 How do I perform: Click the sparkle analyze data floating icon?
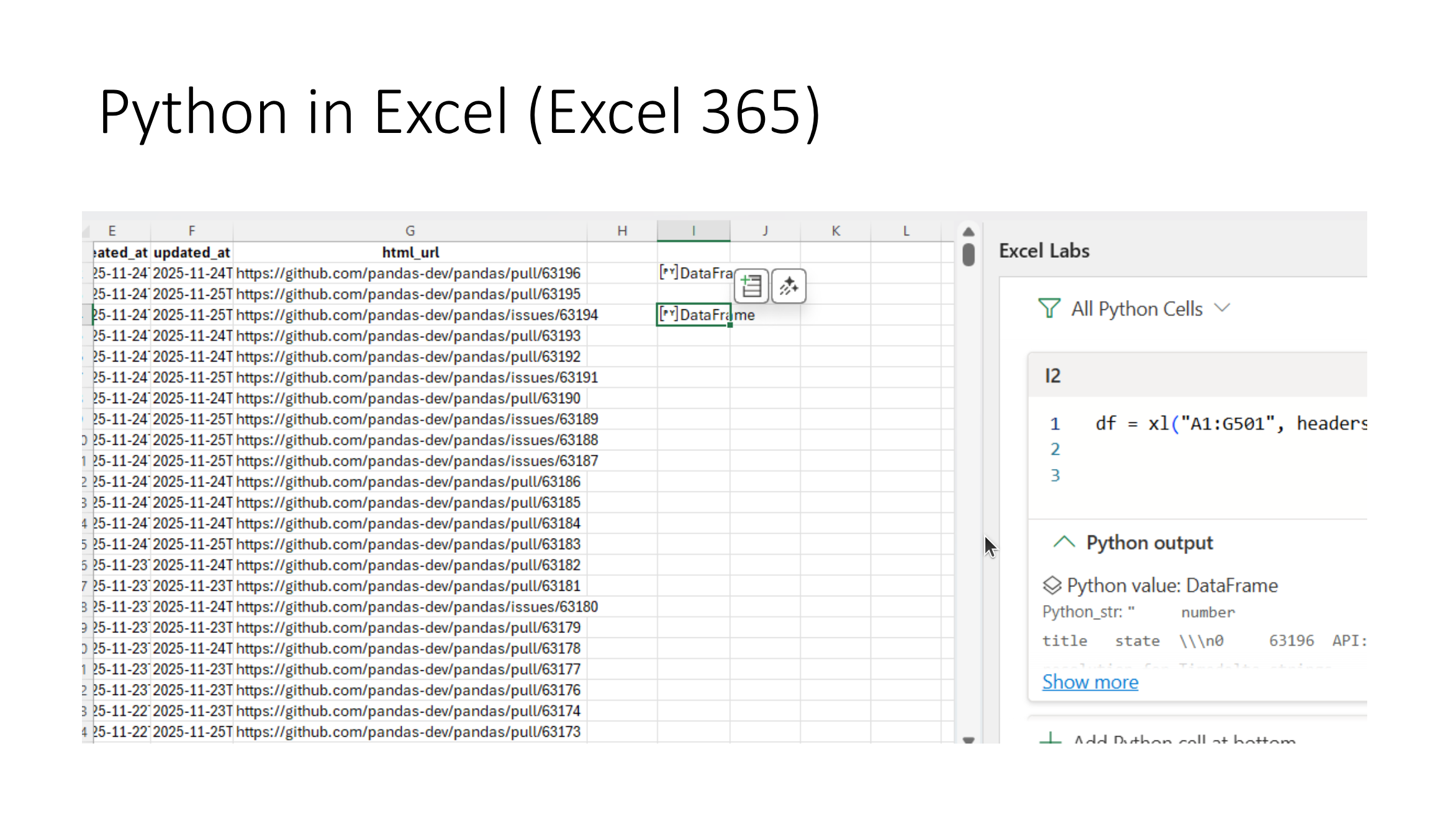[789, 286]
